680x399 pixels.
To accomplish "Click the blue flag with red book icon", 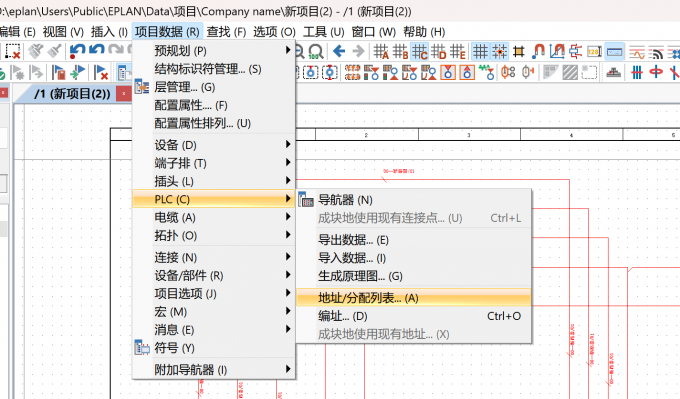I will tap(58, 72).
